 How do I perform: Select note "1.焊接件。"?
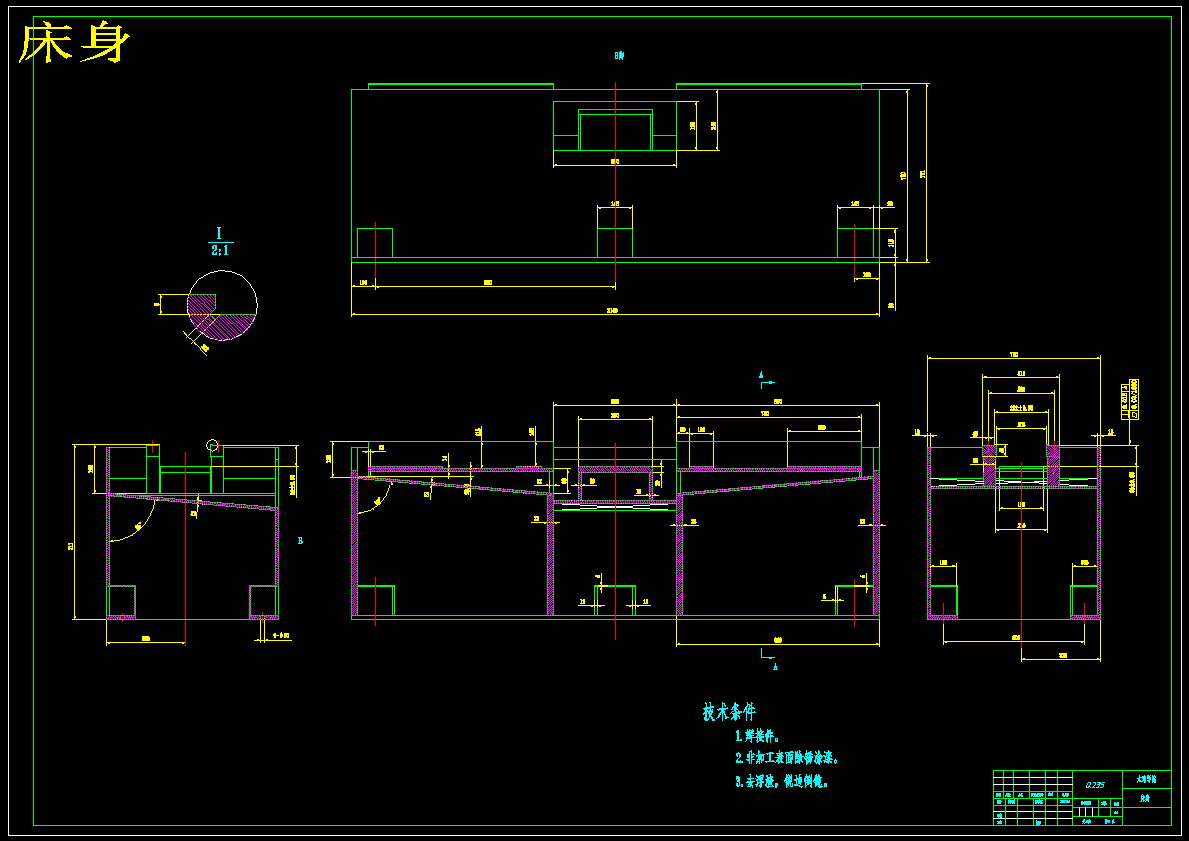757,736
